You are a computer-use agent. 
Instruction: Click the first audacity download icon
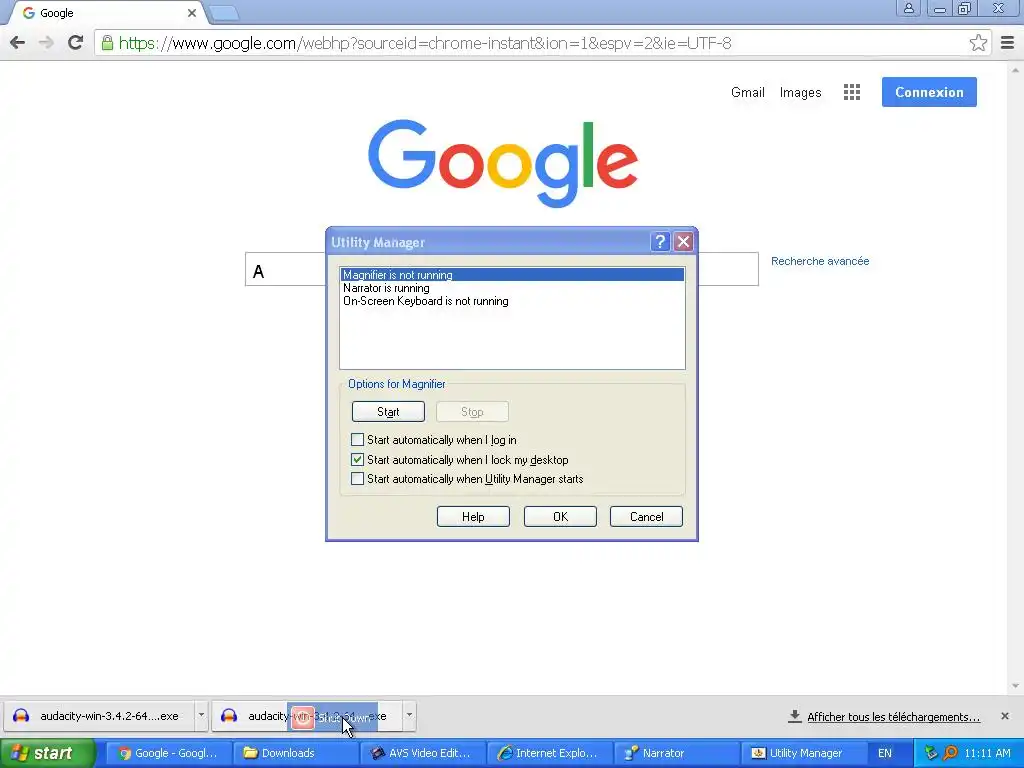21,716
